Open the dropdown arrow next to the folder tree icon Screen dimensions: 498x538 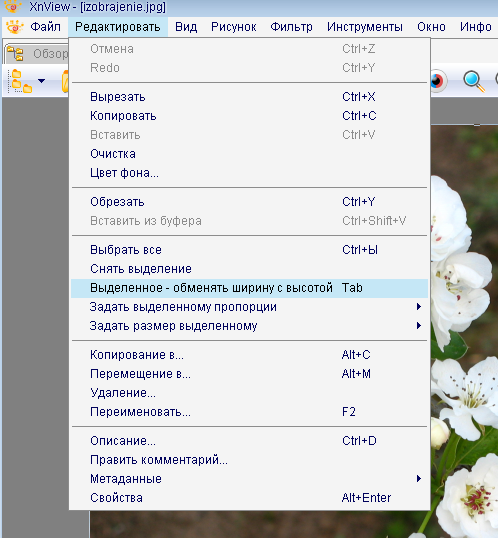click(42, 81)
